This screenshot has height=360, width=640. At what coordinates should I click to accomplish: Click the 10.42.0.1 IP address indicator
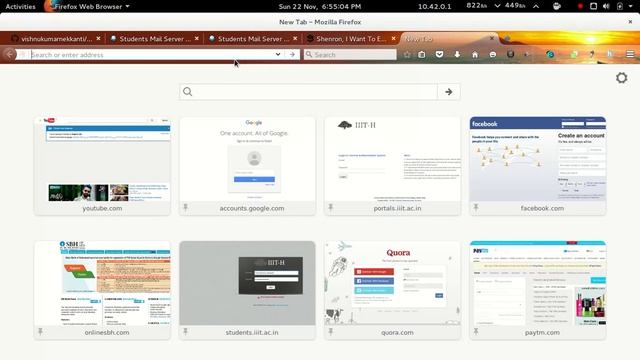tap(434, 7)
